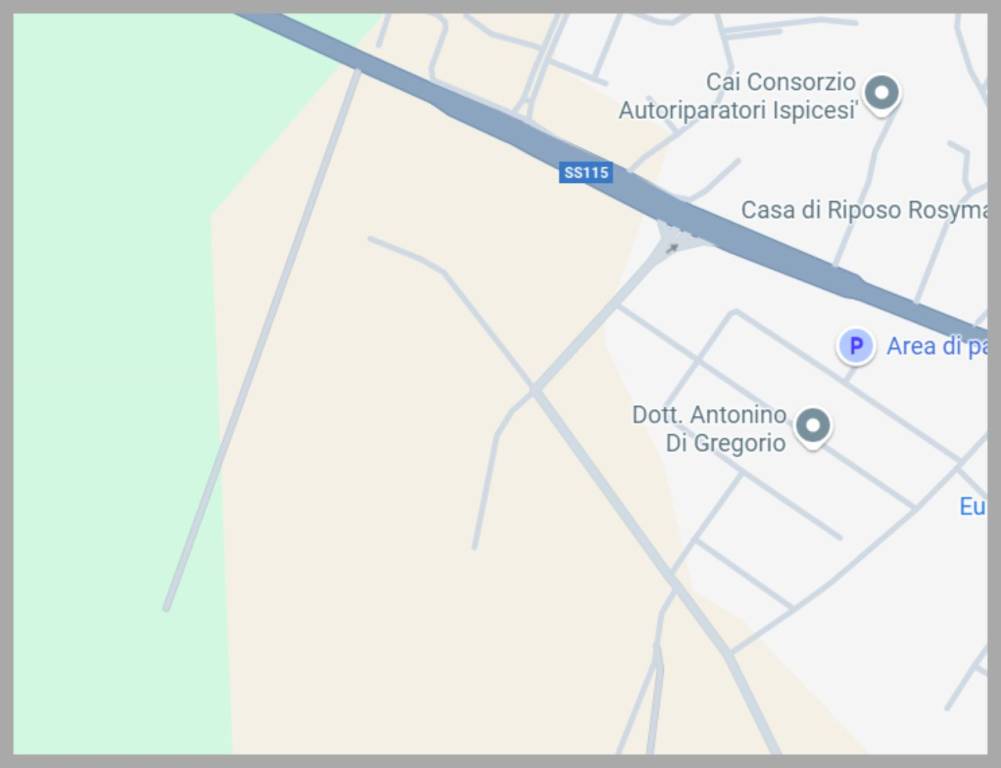Click the Area di pa... parking label
Screen dimensions: 1001x768
(x=937, y=346)
